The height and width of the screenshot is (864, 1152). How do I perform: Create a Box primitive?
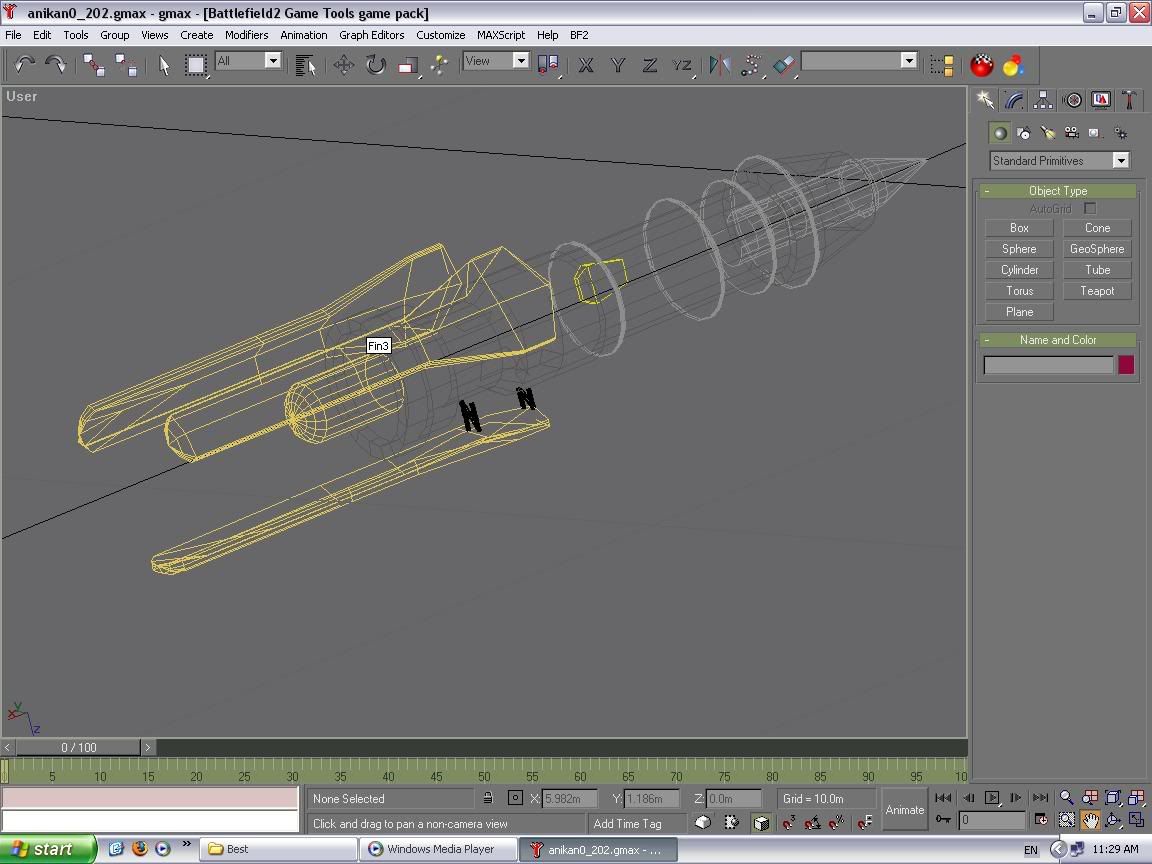click(1019, 228)
